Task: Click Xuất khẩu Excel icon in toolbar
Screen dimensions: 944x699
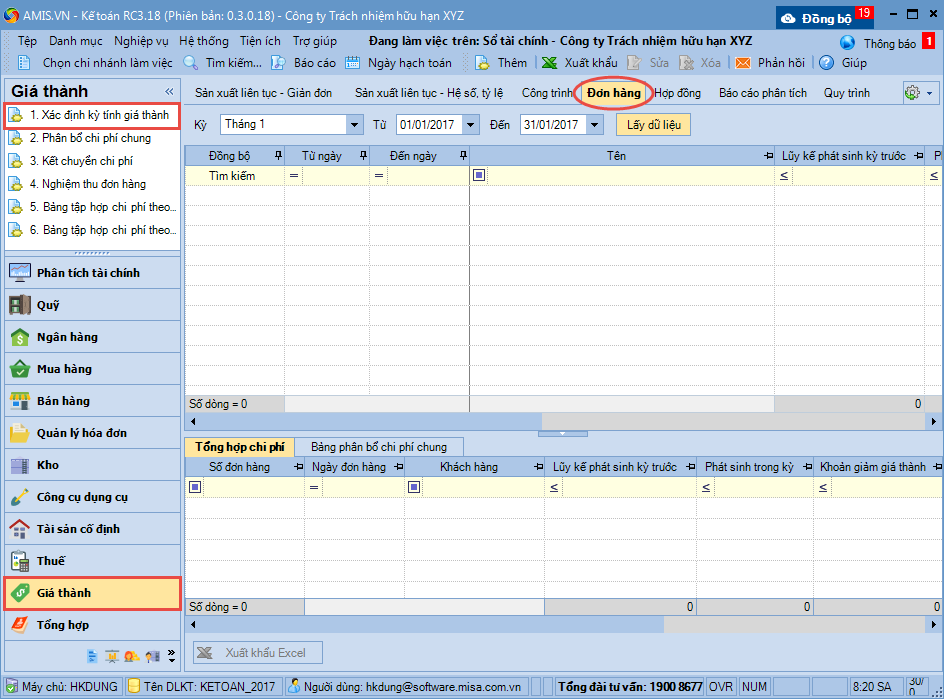Action: 549,63
